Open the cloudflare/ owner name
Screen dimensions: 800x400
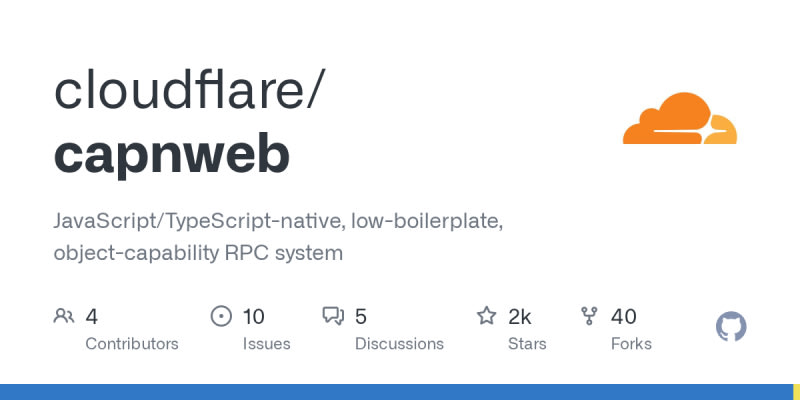pos(189,91)
